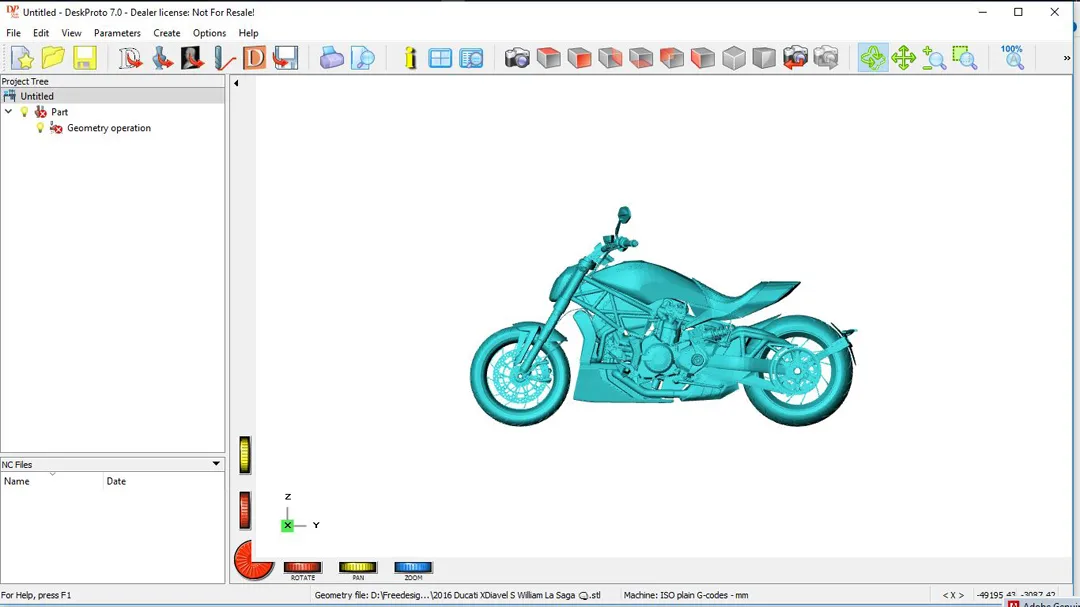This screenshot has width=1080, height=607.
Task: Activate the green pan arrows tool
Action: [x=903, y=58]
